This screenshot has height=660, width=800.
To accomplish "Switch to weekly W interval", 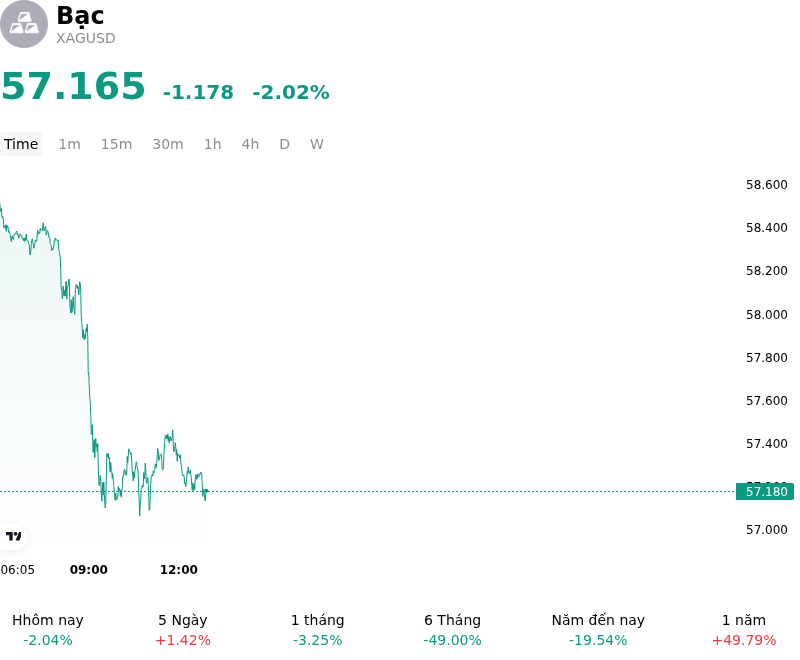I will click(x=317, y=144).
